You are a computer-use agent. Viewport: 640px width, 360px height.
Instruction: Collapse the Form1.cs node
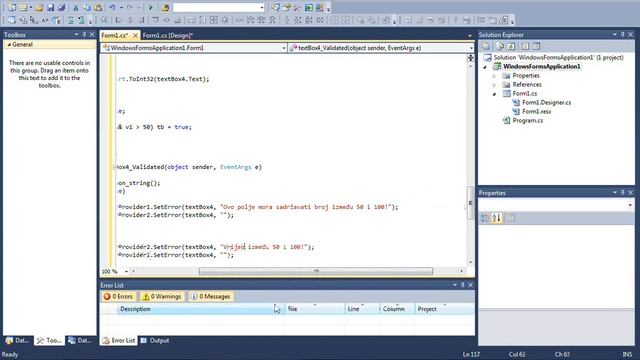(x=494, y=93)
